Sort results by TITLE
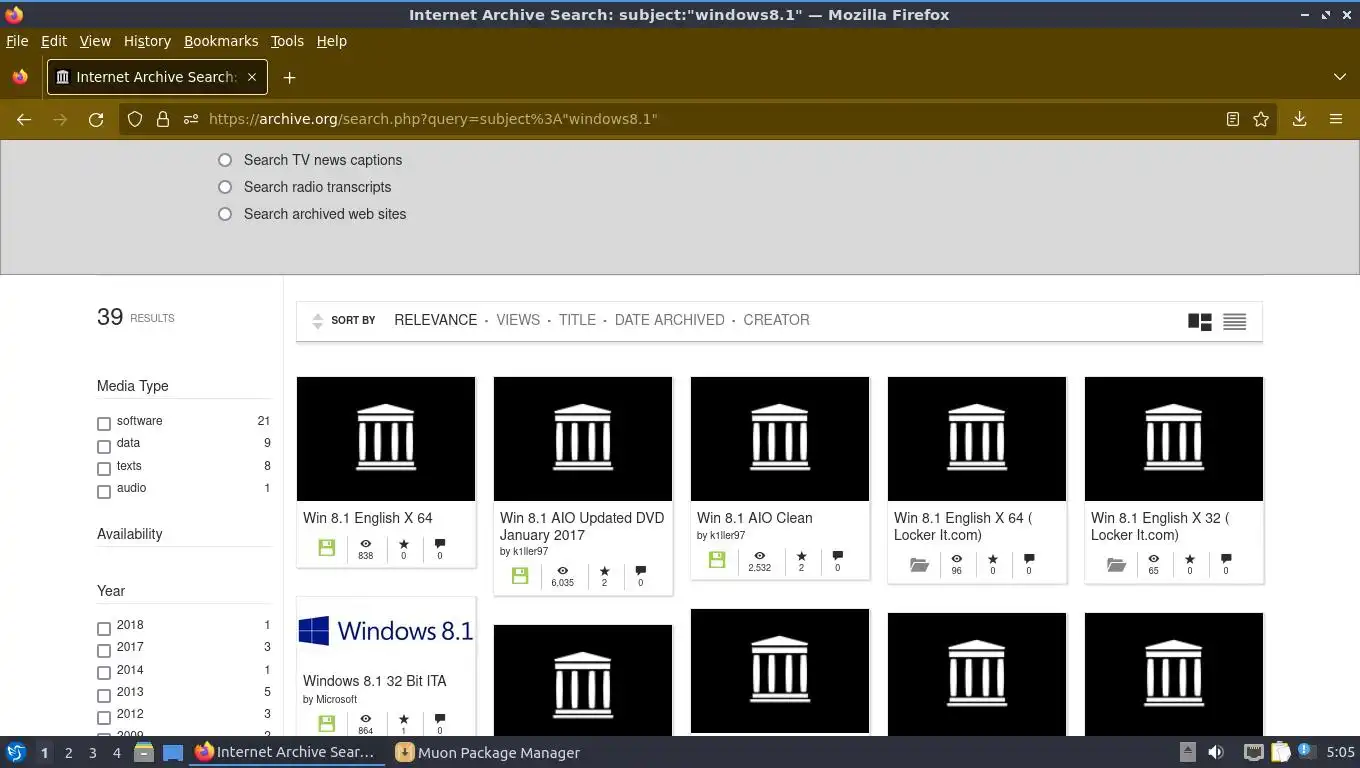Viewport: 1360px width, 768px height. pyautogui.click(x=577, y=320)
